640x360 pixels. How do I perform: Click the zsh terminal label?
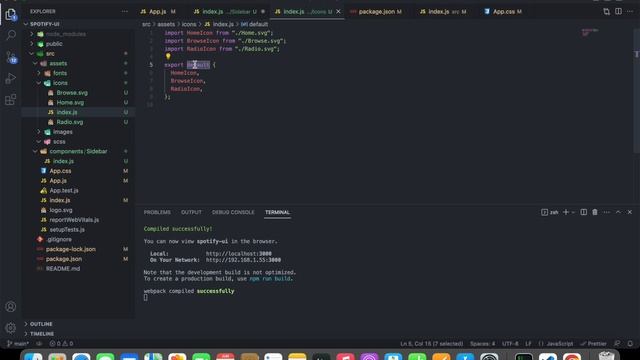(549, 212)
